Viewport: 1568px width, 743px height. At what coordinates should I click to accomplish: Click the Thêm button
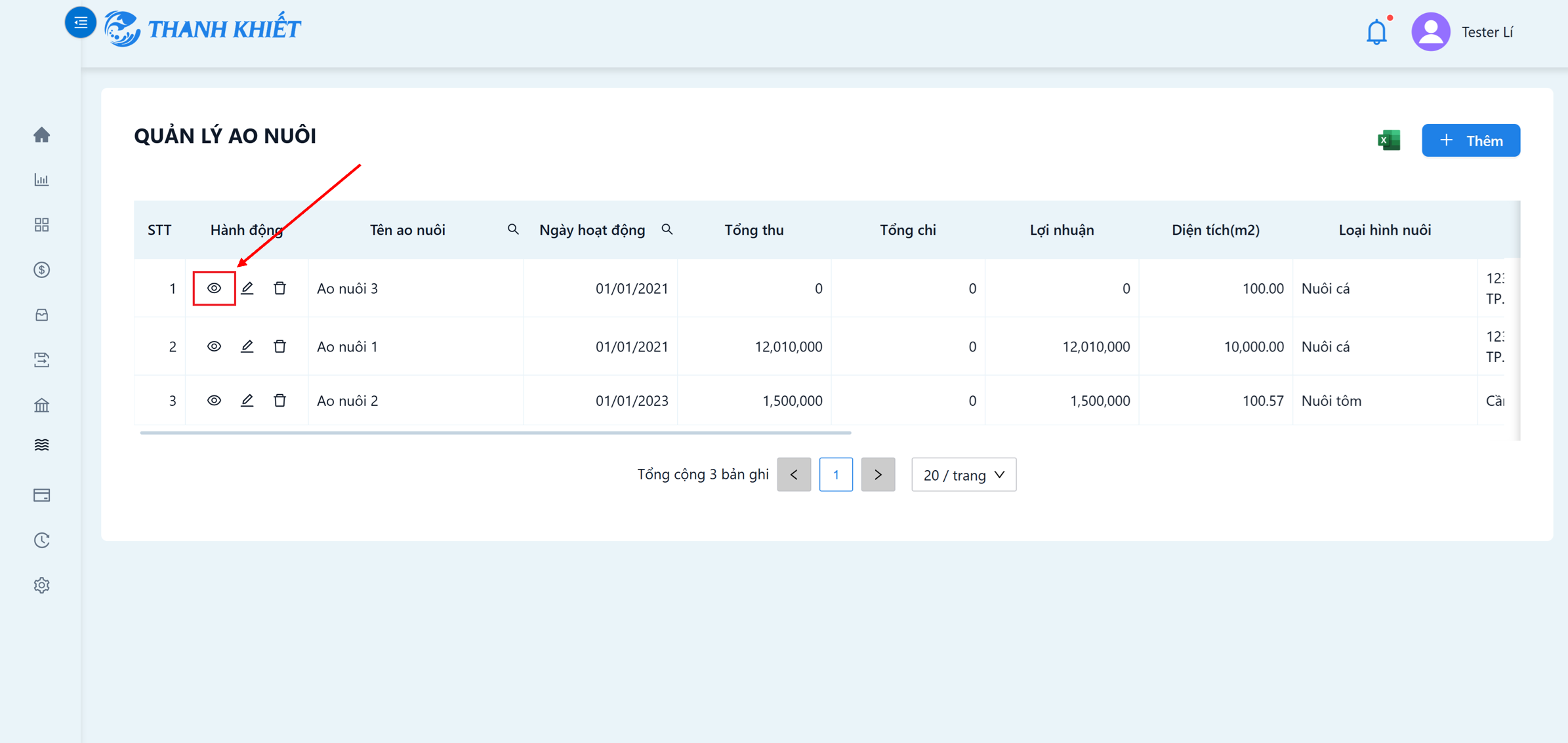tap(1471, 140)
